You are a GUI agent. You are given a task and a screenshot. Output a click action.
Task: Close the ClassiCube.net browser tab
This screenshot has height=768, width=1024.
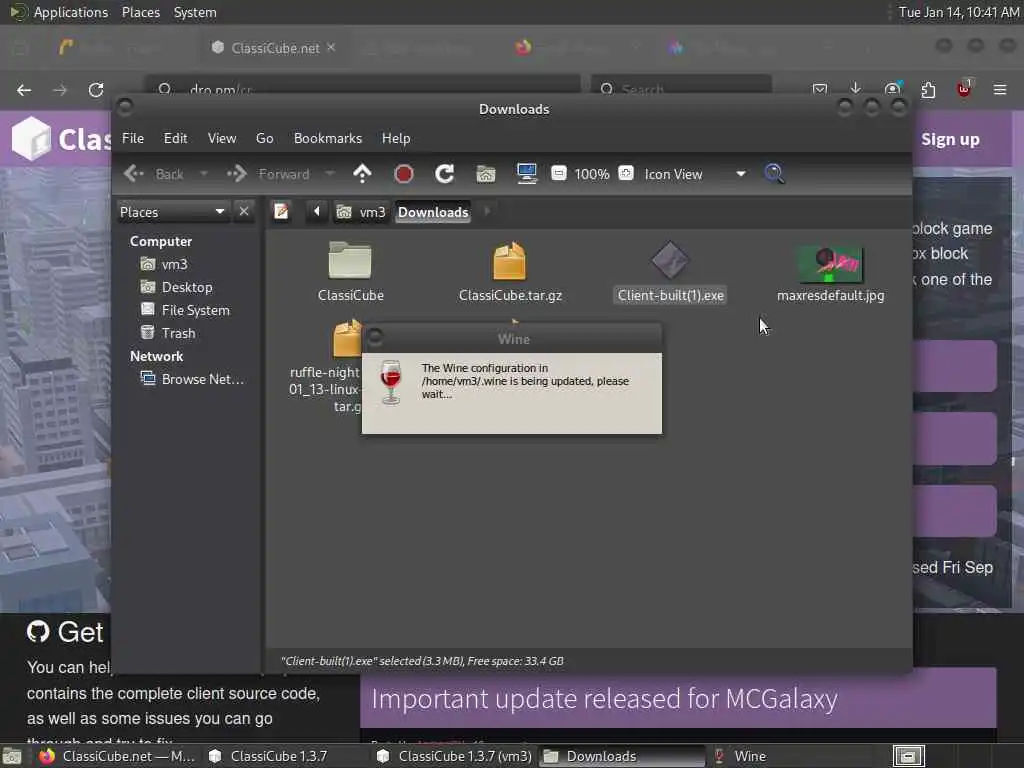[x=331, y=47]
